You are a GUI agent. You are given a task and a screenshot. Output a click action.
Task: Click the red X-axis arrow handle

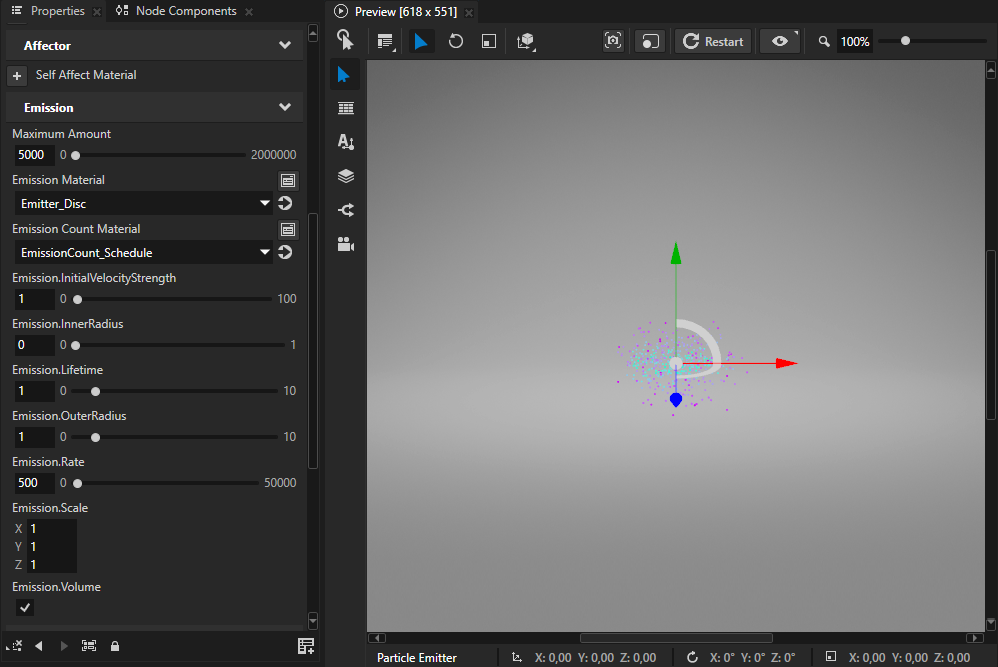pos(787,363)
